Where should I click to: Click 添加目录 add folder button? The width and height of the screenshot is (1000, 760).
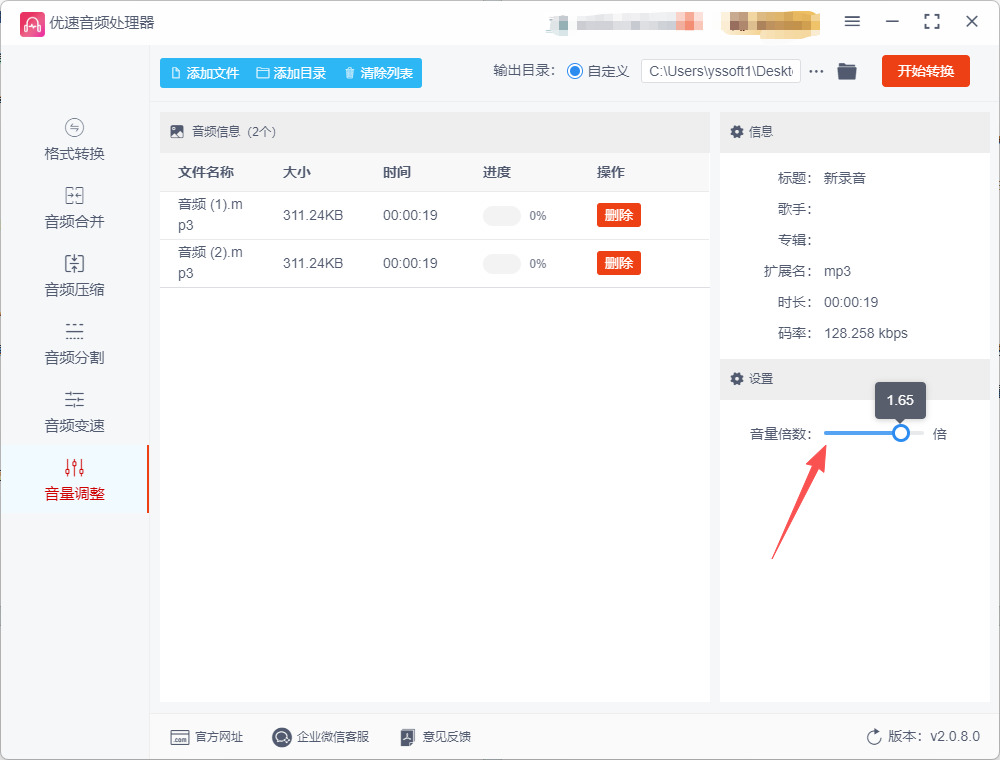(x=291, y=73)
